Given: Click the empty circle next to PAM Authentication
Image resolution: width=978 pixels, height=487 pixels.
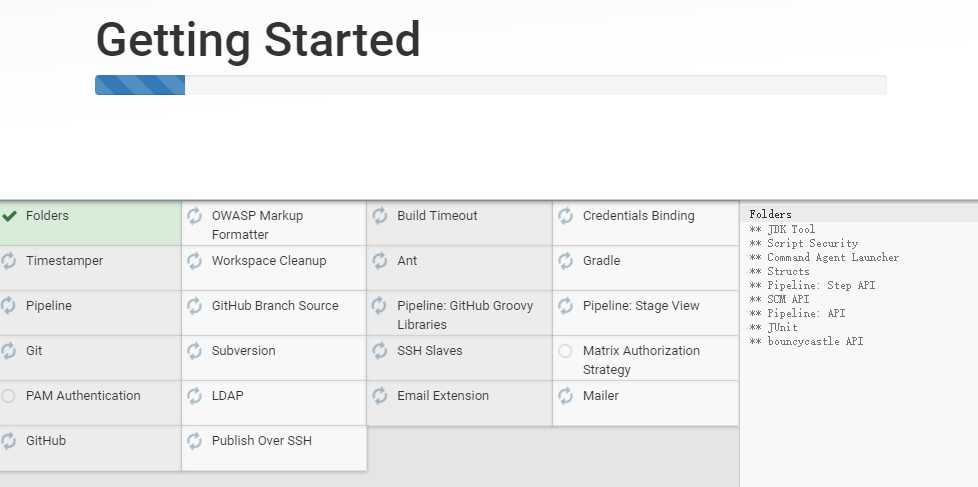Looking at the screenshot, I should click(8, 396).
